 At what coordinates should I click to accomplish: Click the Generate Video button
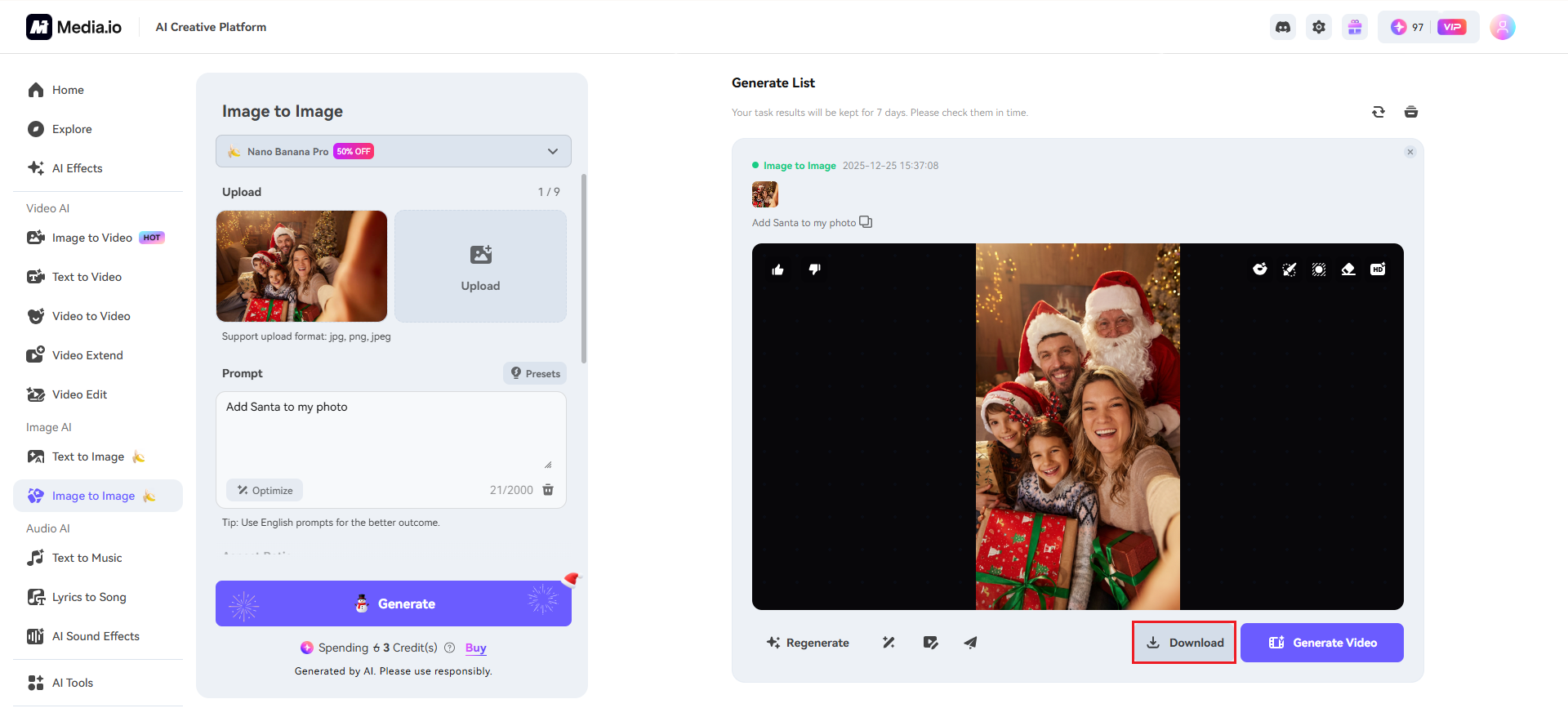click(1322, 643)
